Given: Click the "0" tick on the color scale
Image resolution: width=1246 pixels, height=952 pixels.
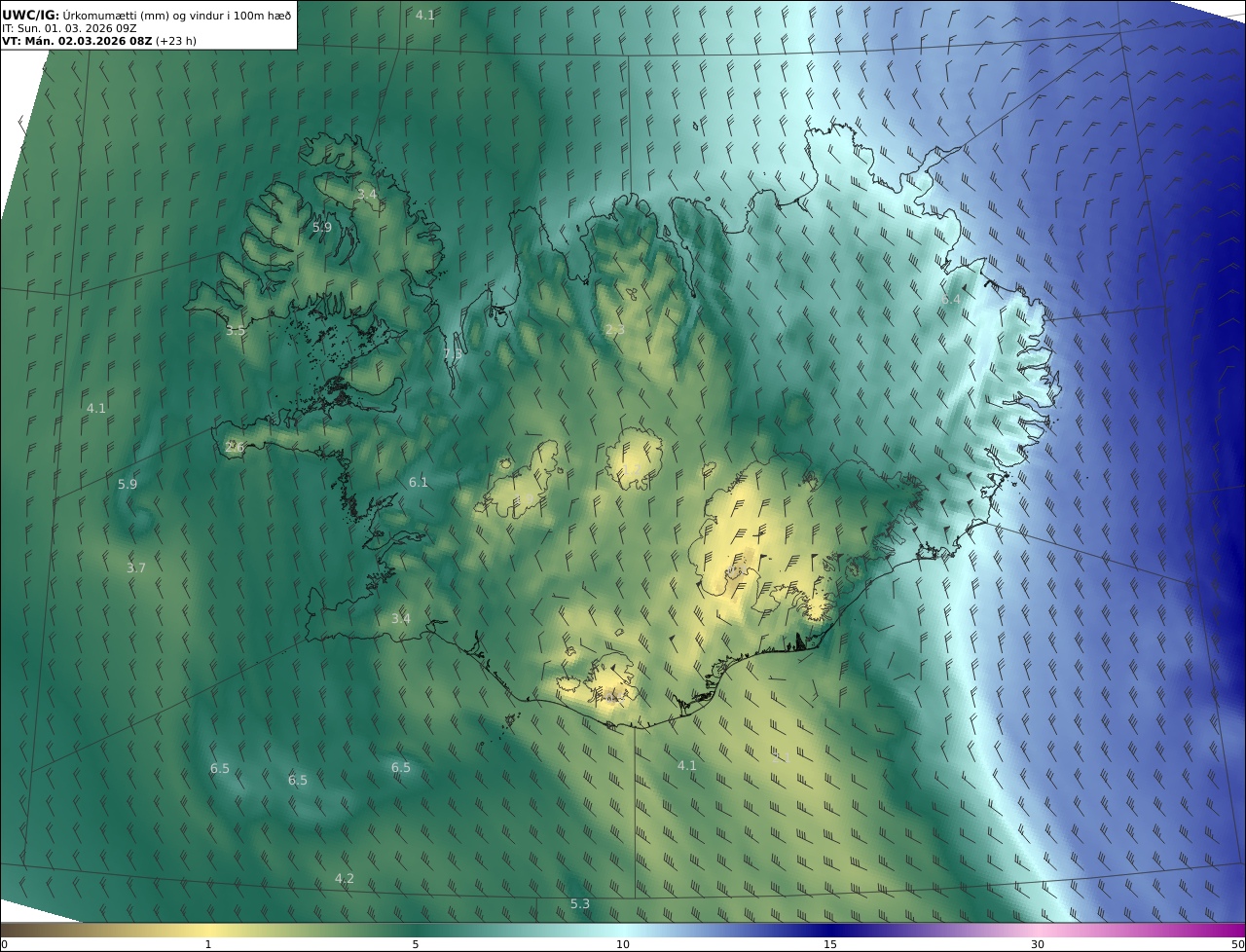Looking at the screenshot, I should tap(4, 944).
